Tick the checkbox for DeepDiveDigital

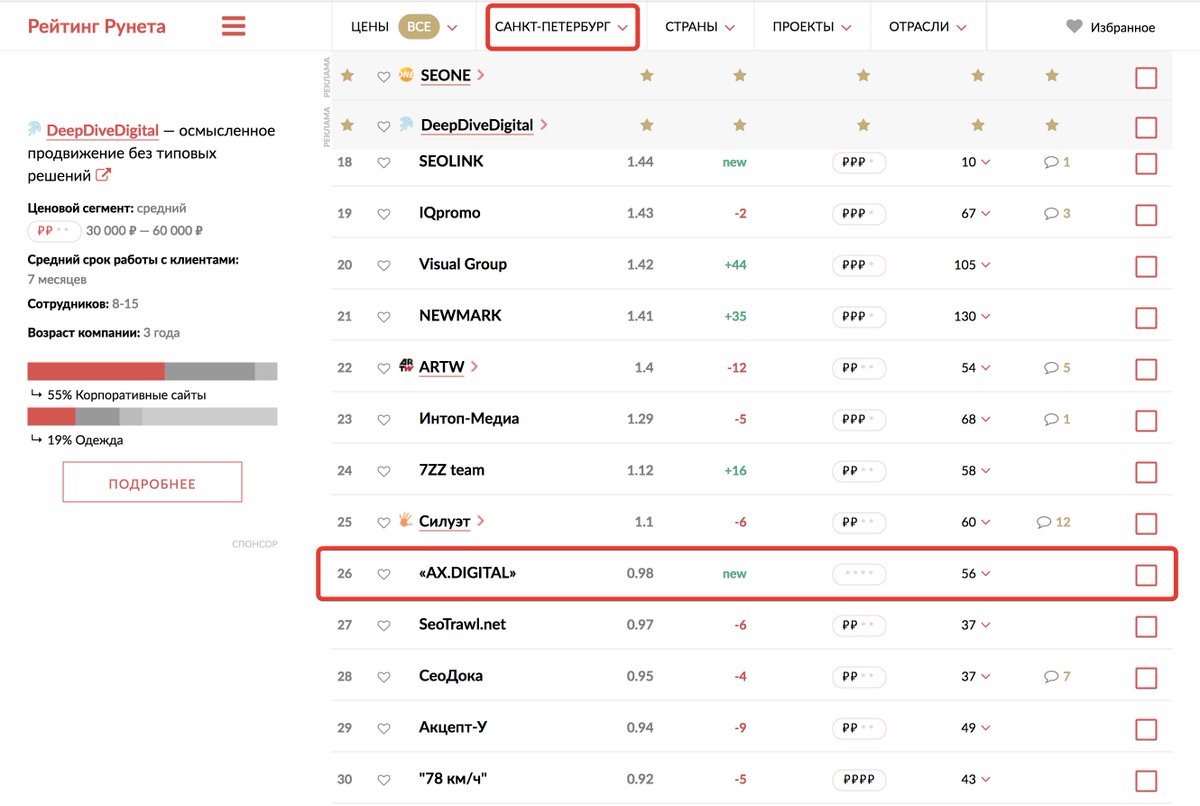(1146, 127)
